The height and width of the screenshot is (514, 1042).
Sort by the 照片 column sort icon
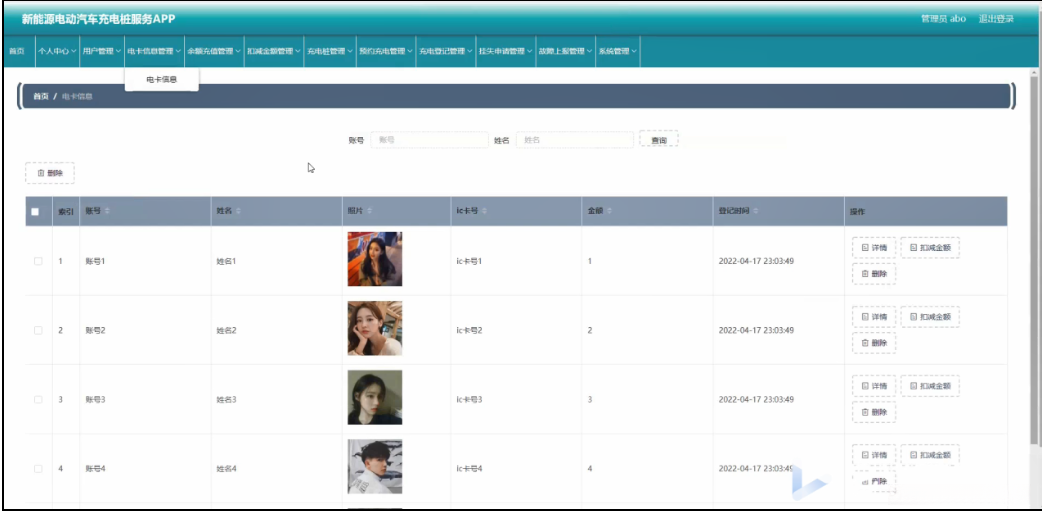pos(369,211)
